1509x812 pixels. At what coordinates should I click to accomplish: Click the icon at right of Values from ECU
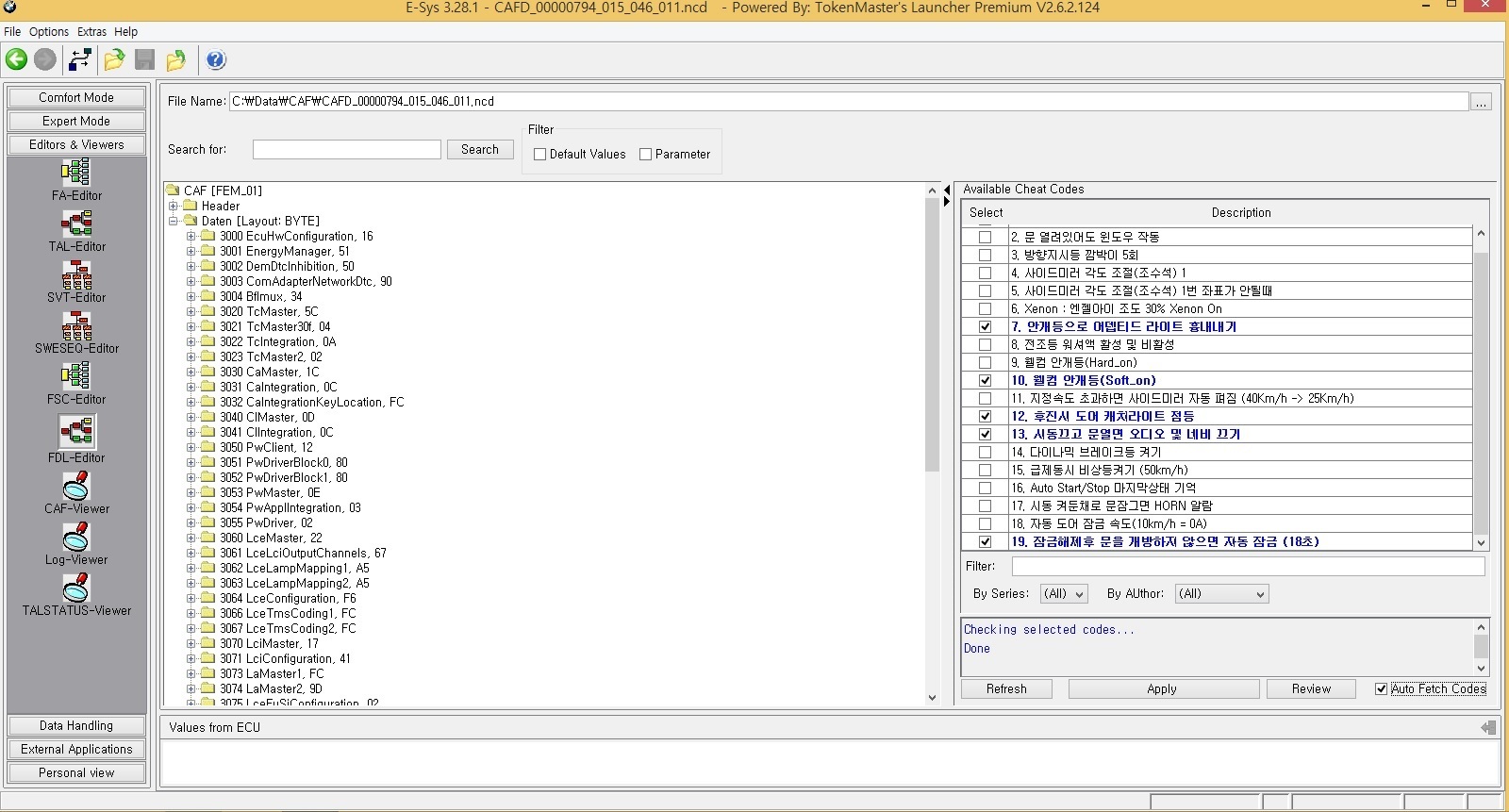(1488, 727)
